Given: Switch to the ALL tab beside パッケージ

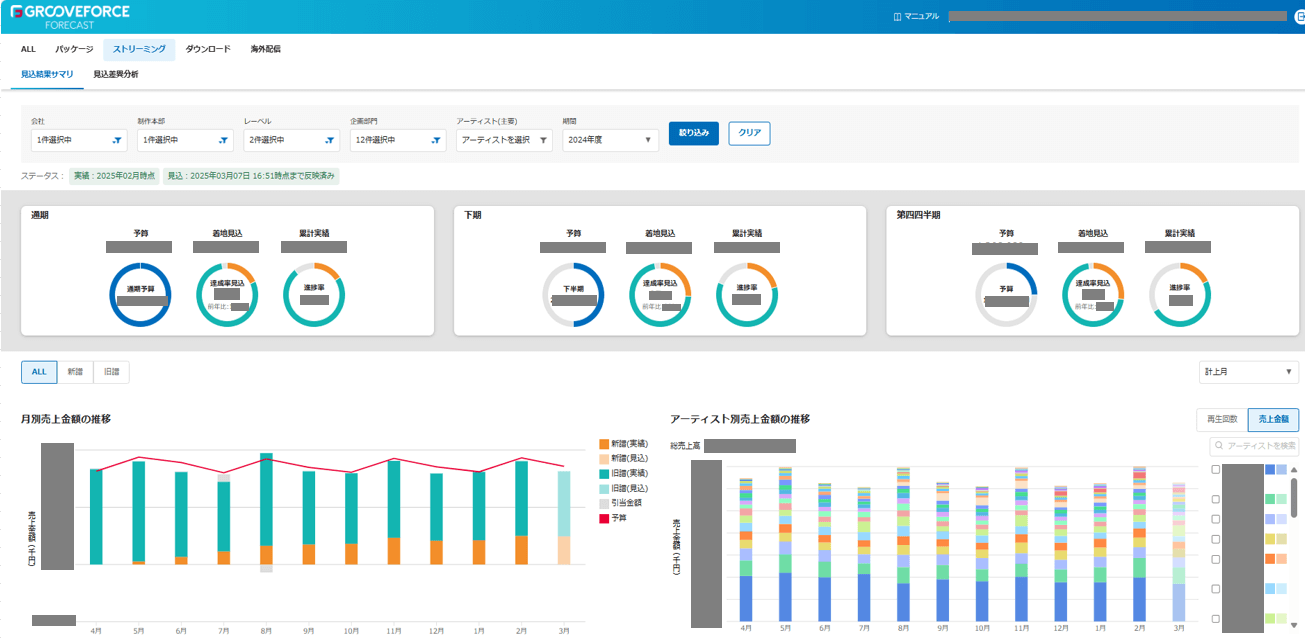Looking at the screenshot, I should [x=28, y=49].
